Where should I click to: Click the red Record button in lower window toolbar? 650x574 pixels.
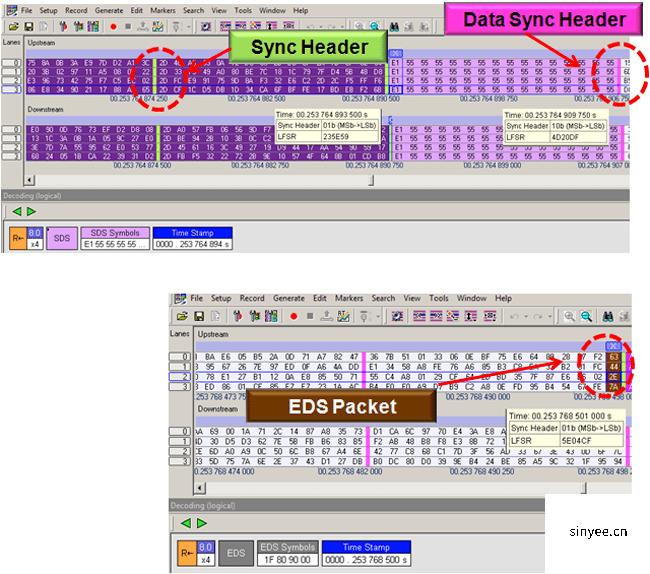pos(292,316)
